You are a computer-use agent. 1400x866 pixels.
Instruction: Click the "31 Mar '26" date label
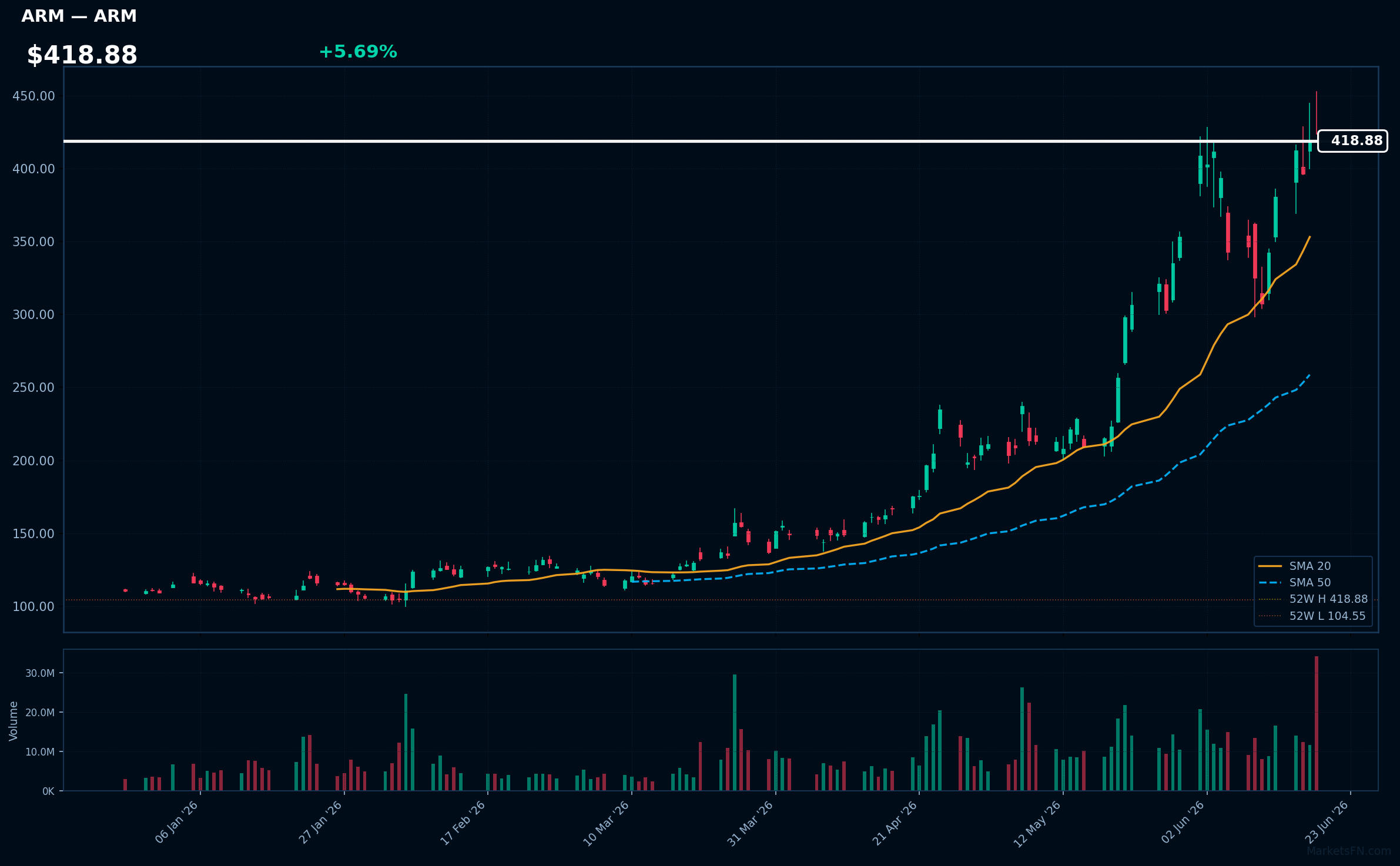coord(751,823)
